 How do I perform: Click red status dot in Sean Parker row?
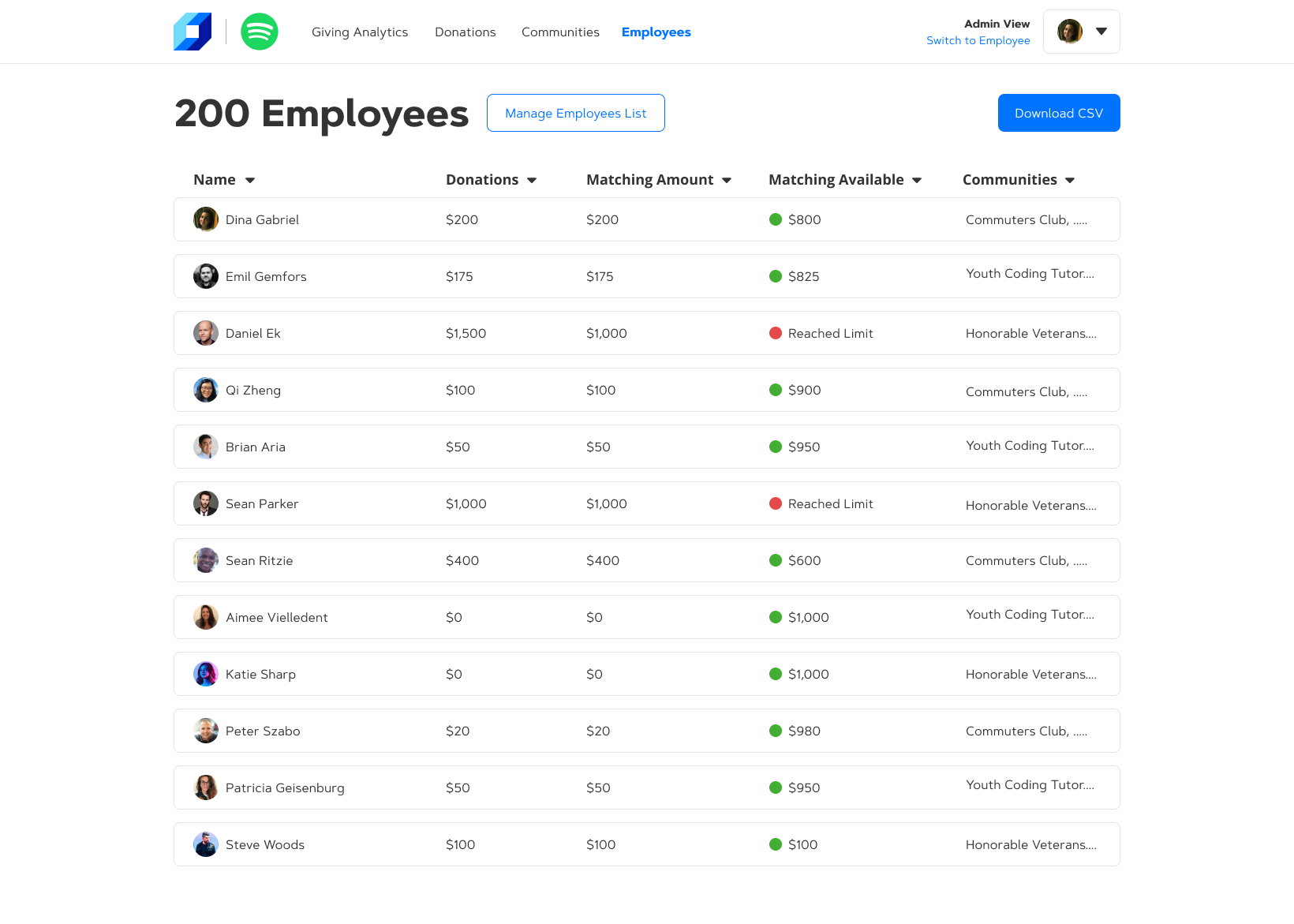click(776, 503)
